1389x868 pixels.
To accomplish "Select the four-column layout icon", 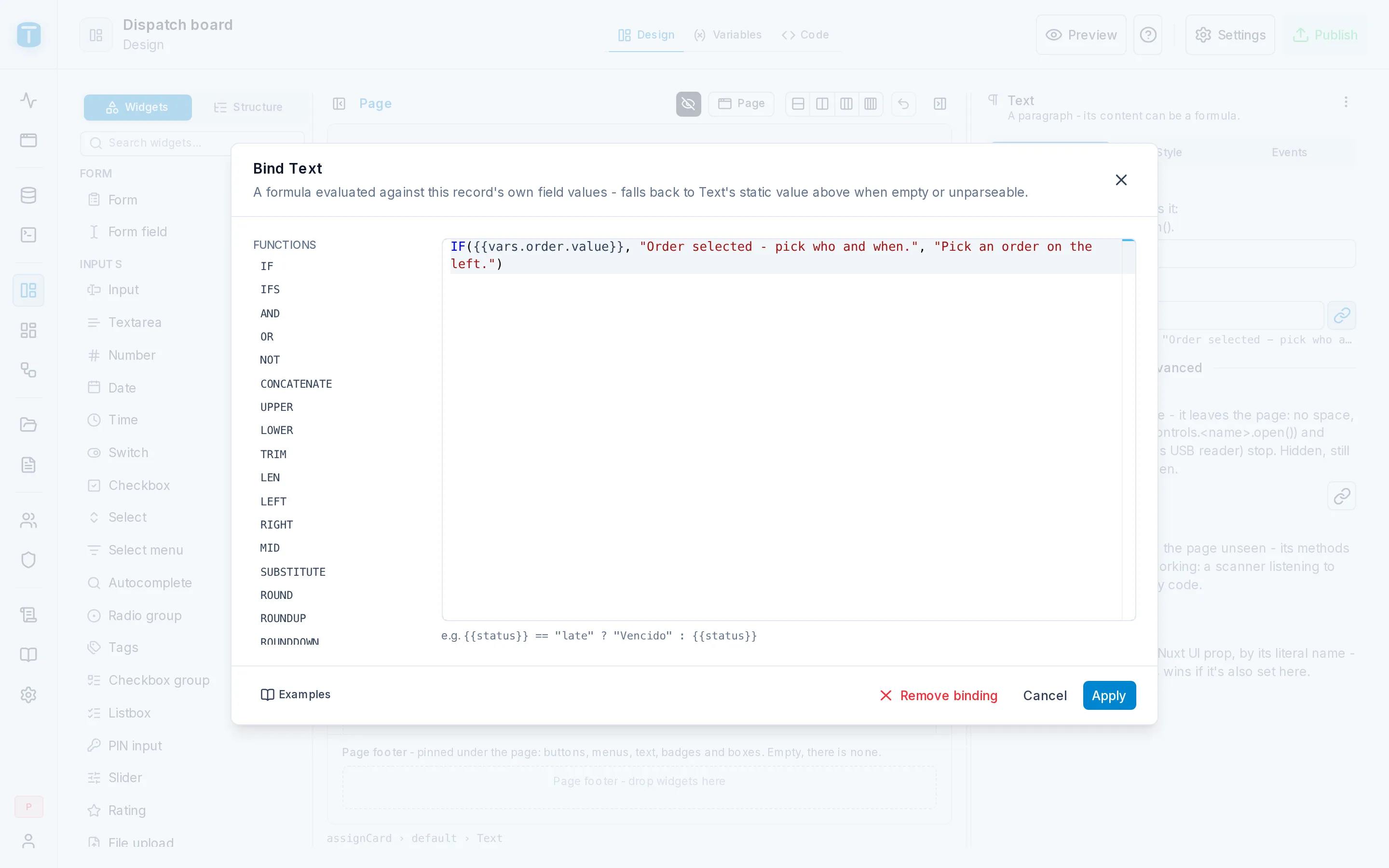I will click(x=870, y=104).
